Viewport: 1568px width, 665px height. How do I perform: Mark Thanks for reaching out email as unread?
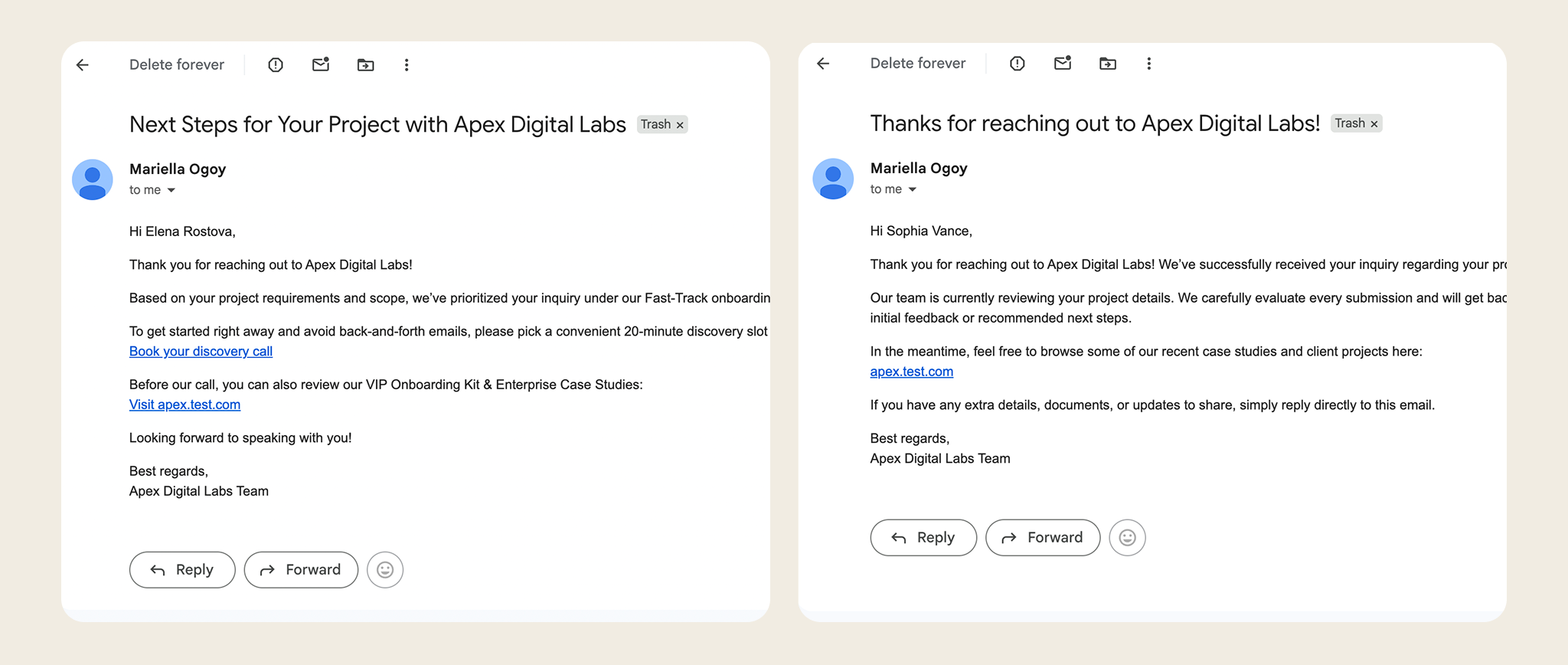1063,63
